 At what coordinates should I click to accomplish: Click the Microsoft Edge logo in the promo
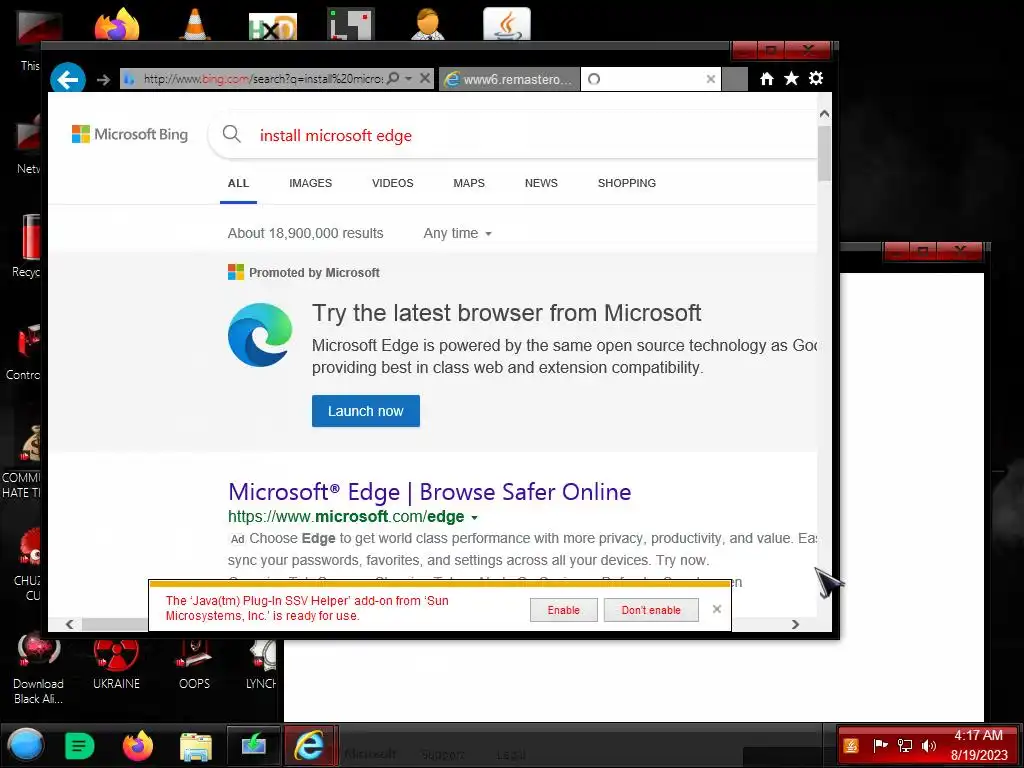(x=260, y=334)
